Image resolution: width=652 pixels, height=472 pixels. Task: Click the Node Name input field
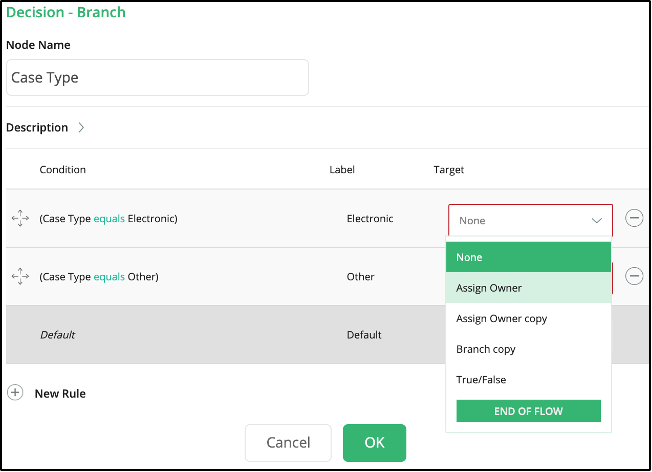point(157,77)
